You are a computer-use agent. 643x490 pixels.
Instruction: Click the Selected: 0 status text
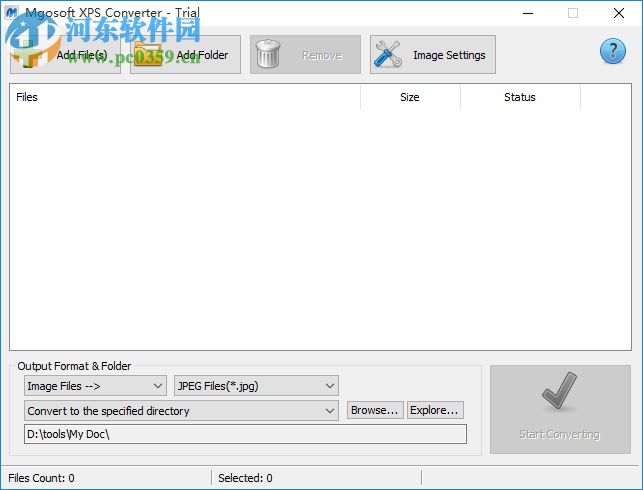tap(245, 478)
